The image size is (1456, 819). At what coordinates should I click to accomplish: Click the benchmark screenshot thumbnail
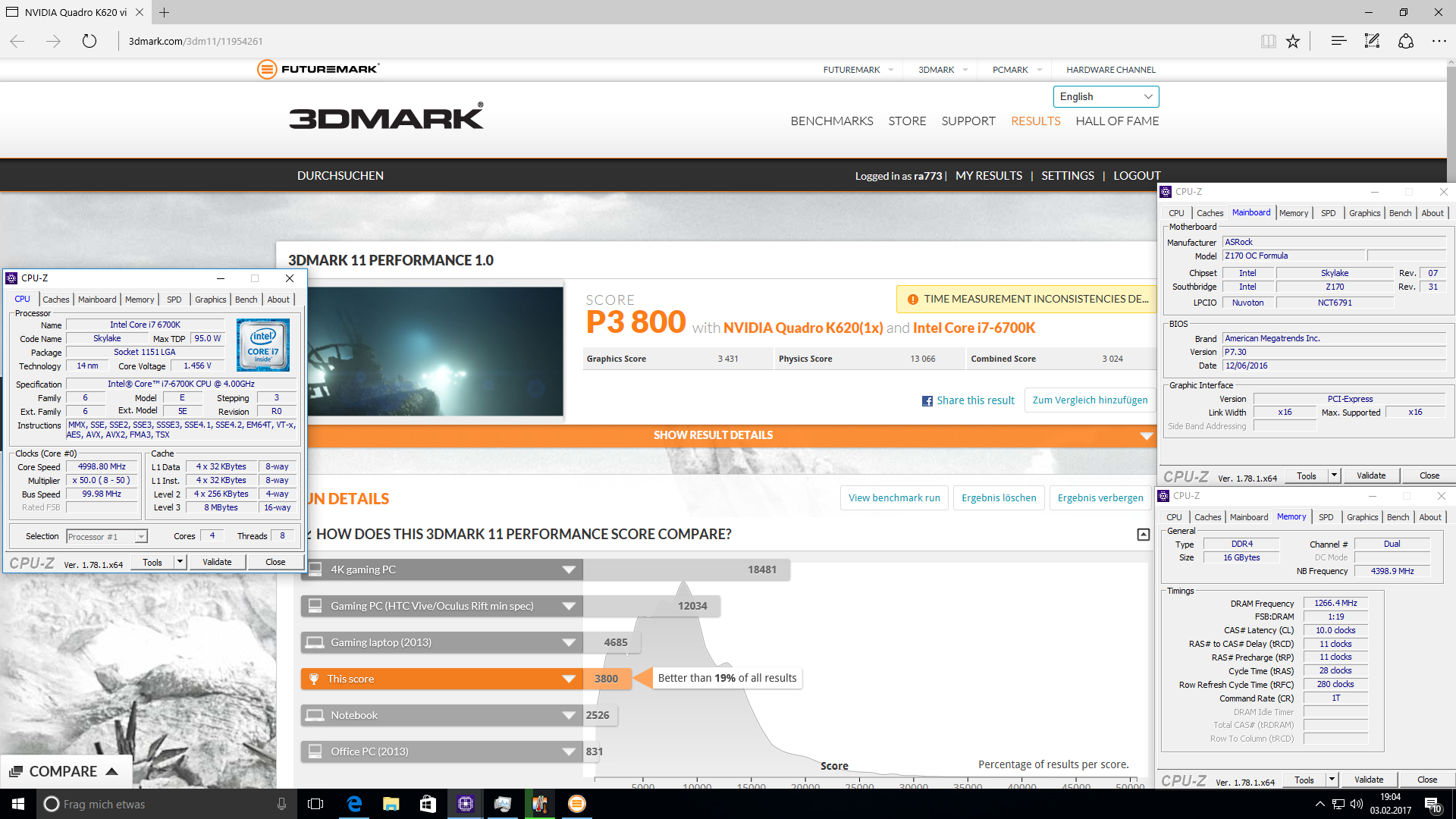click(435, 351)
